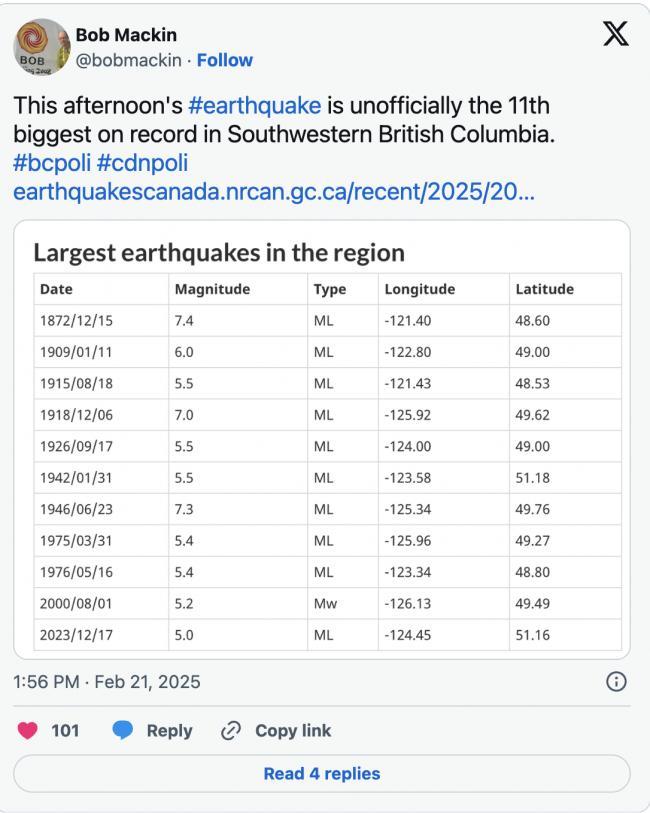Click the Copy link text
The image size is (650, 813).
(292, 731)
